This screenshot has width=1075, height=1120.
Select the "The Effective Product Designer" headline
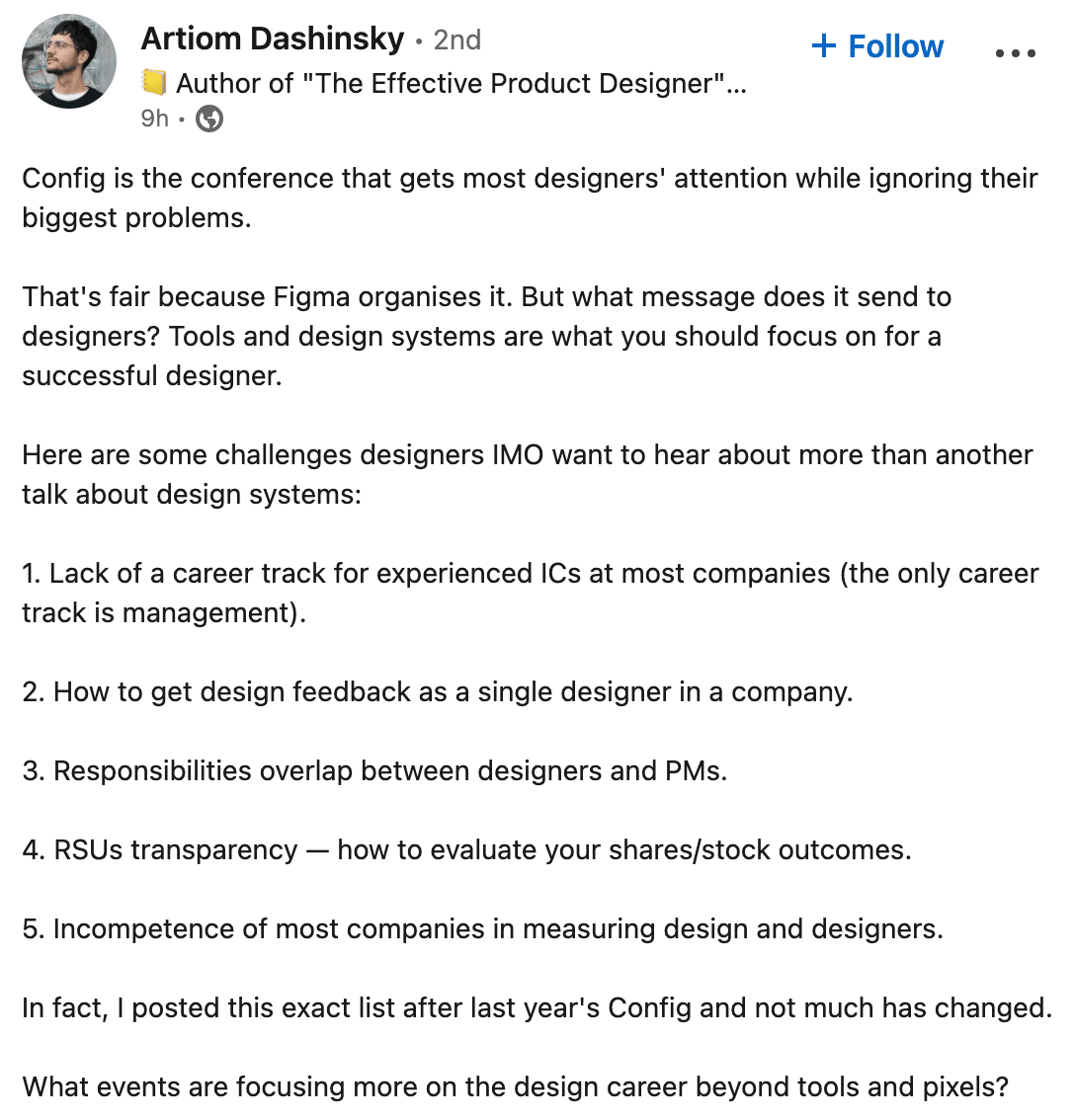pos(461,84)
